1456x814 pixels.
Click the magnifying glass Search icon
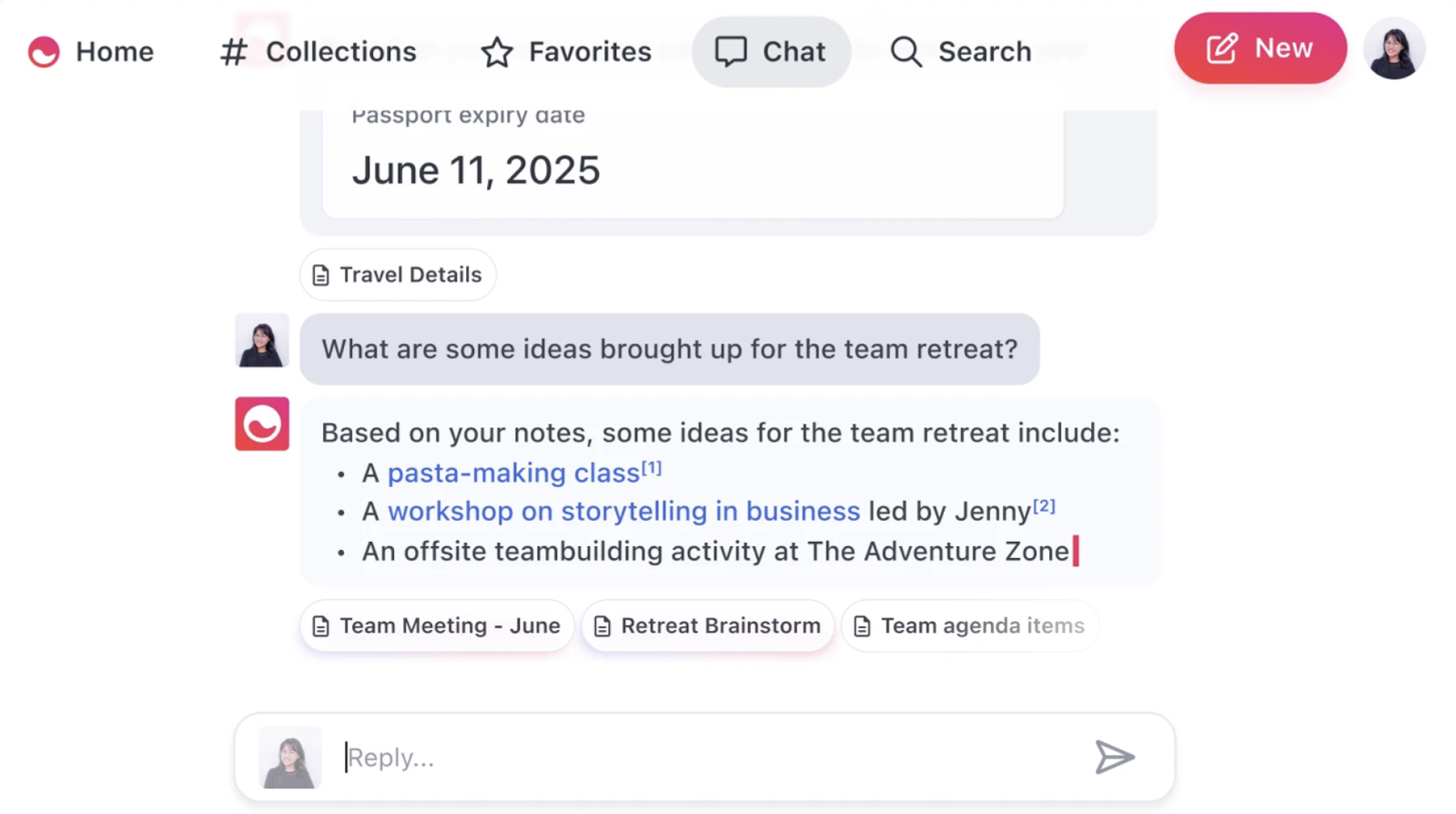click(905, 52)
